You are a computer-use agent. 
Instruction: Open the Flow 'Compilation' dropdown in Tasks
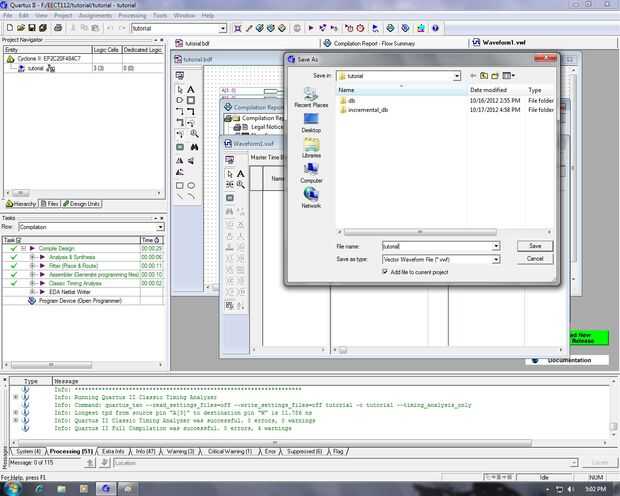point(160,227)
